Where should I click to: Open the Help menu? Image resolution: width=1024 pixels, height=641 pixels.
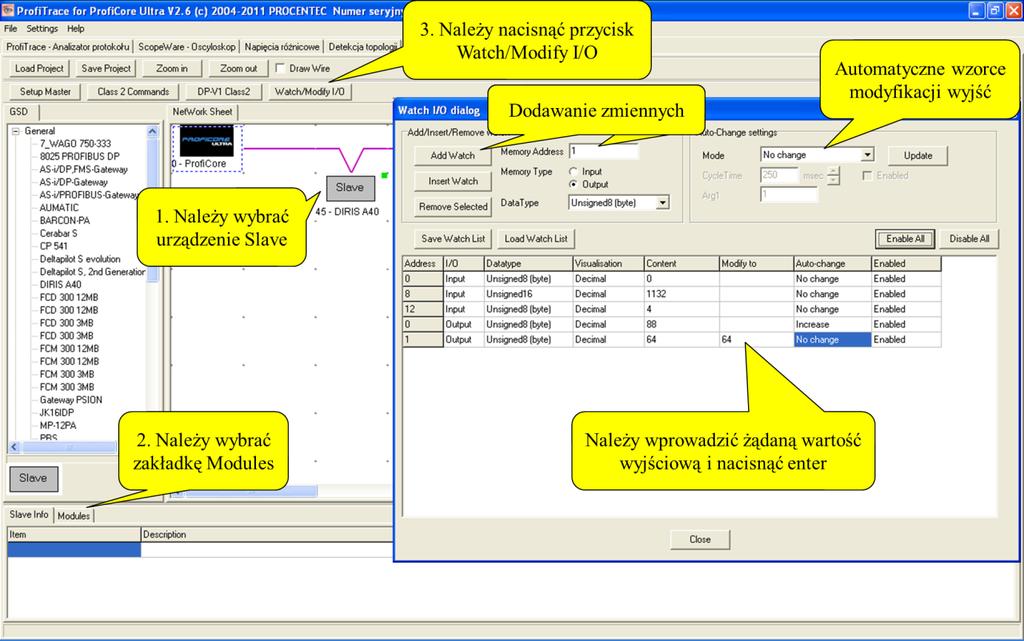(x=76, y=29)
